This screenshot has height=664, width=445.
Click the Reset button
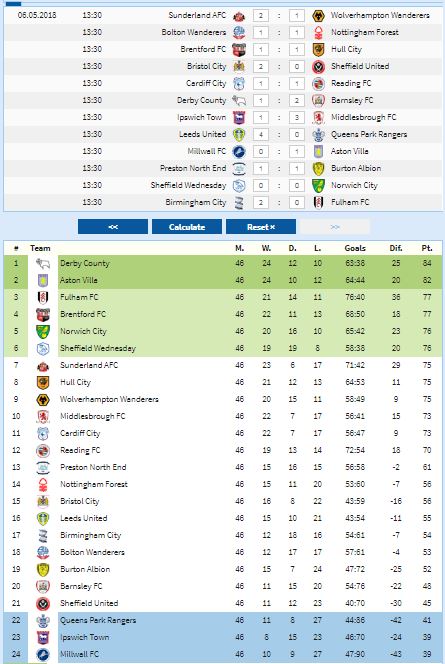261,227
